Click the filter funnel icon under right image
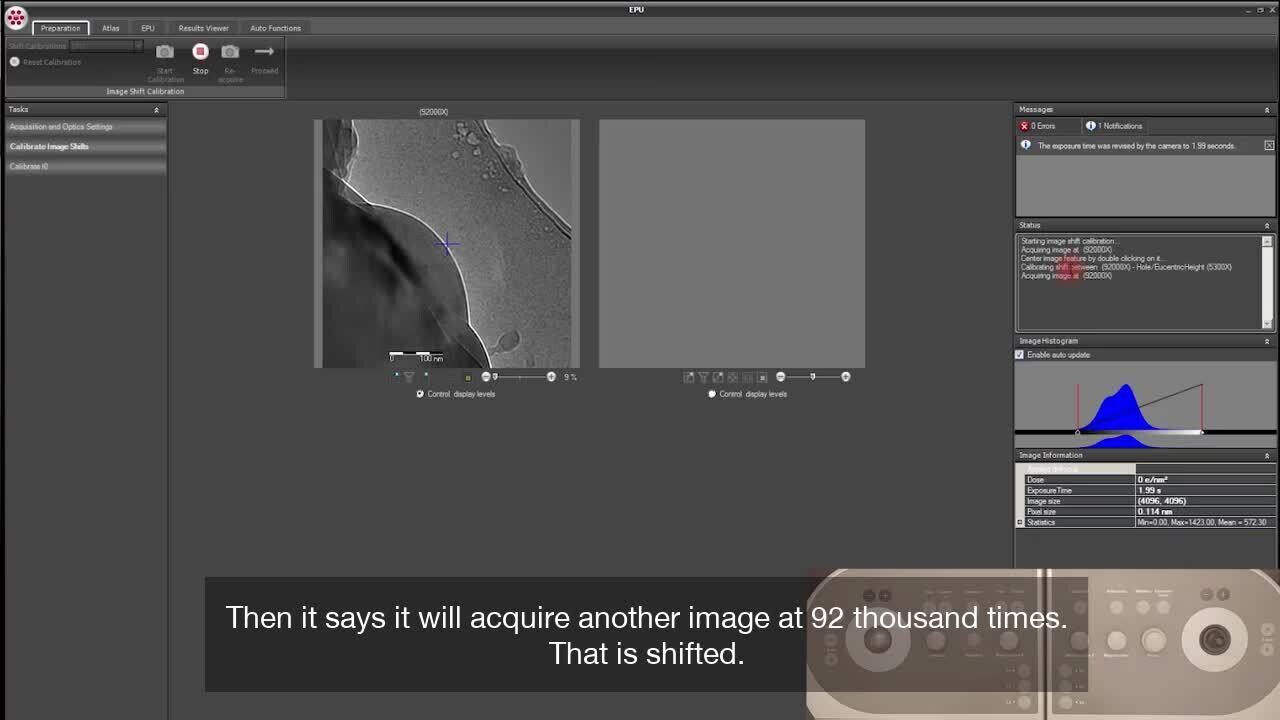The height and width of the screenshot is (720, 1280). (x=703, y=377)
